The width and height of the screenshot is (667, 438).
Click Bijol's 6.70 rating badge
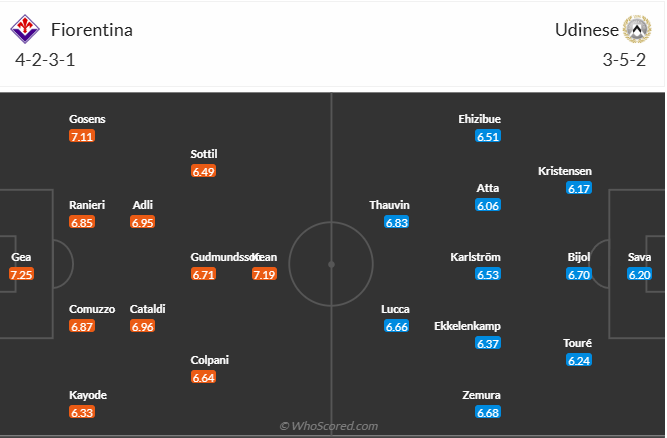click(580, 274)
